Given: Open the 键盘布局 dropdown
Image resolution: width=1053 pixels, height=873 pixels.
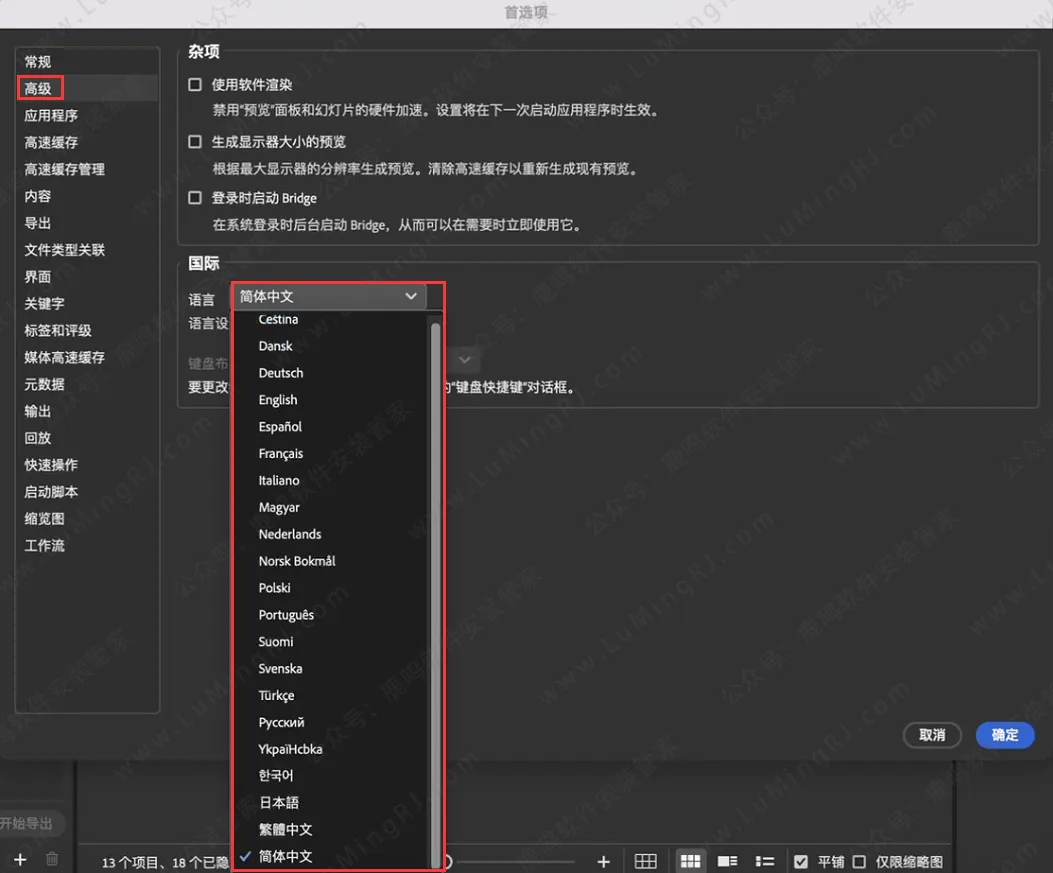Looking at the screenshot, I should point(463,360).
